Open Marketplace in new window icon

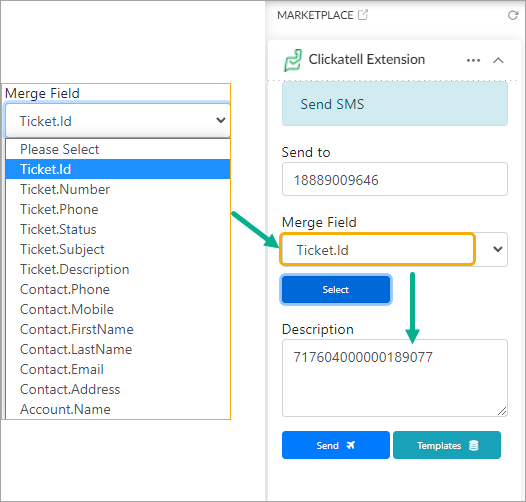point(363,15)
